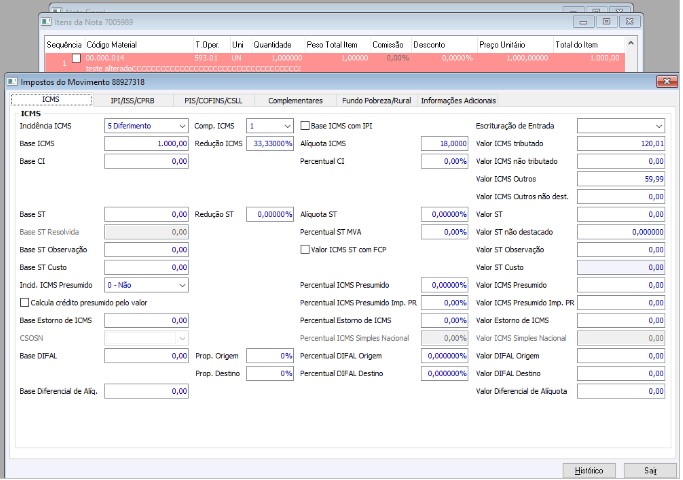Click the Base ICMS field

146,143
